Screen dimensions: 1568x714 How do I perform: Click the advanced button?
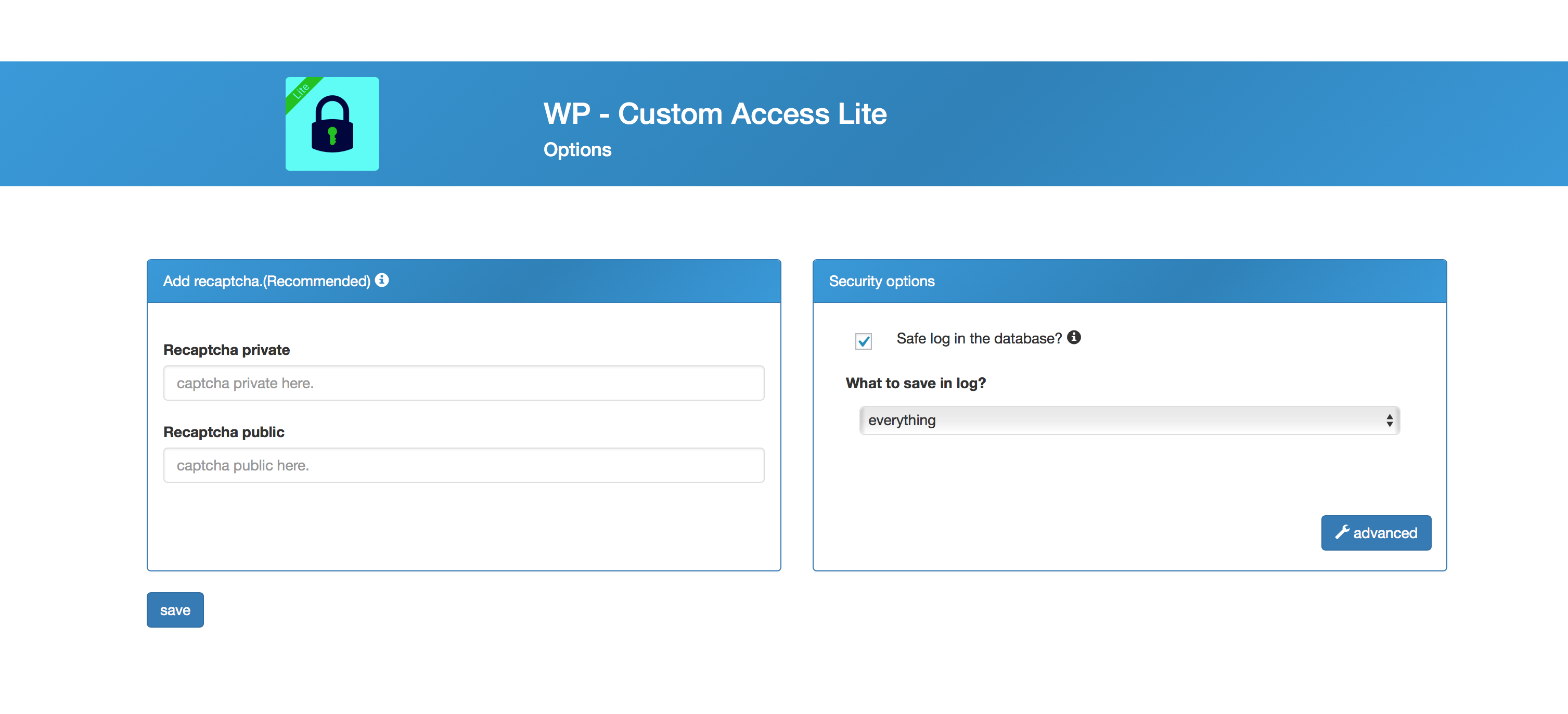point(1376,532)
